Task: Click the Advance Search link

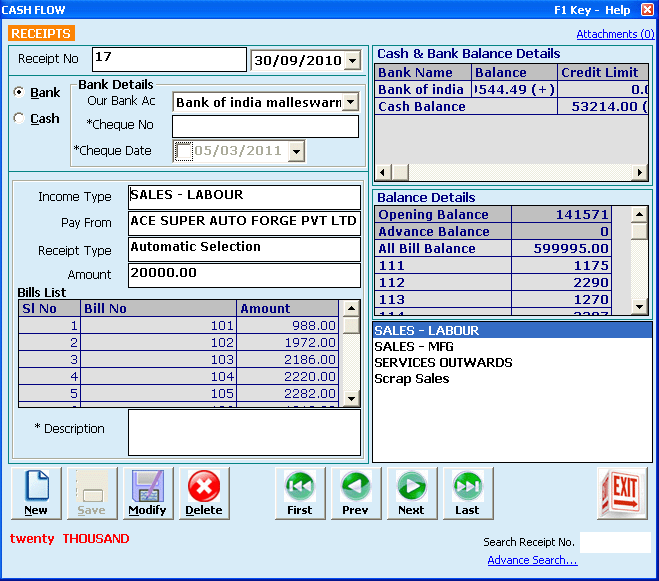Action: [532, 560]
